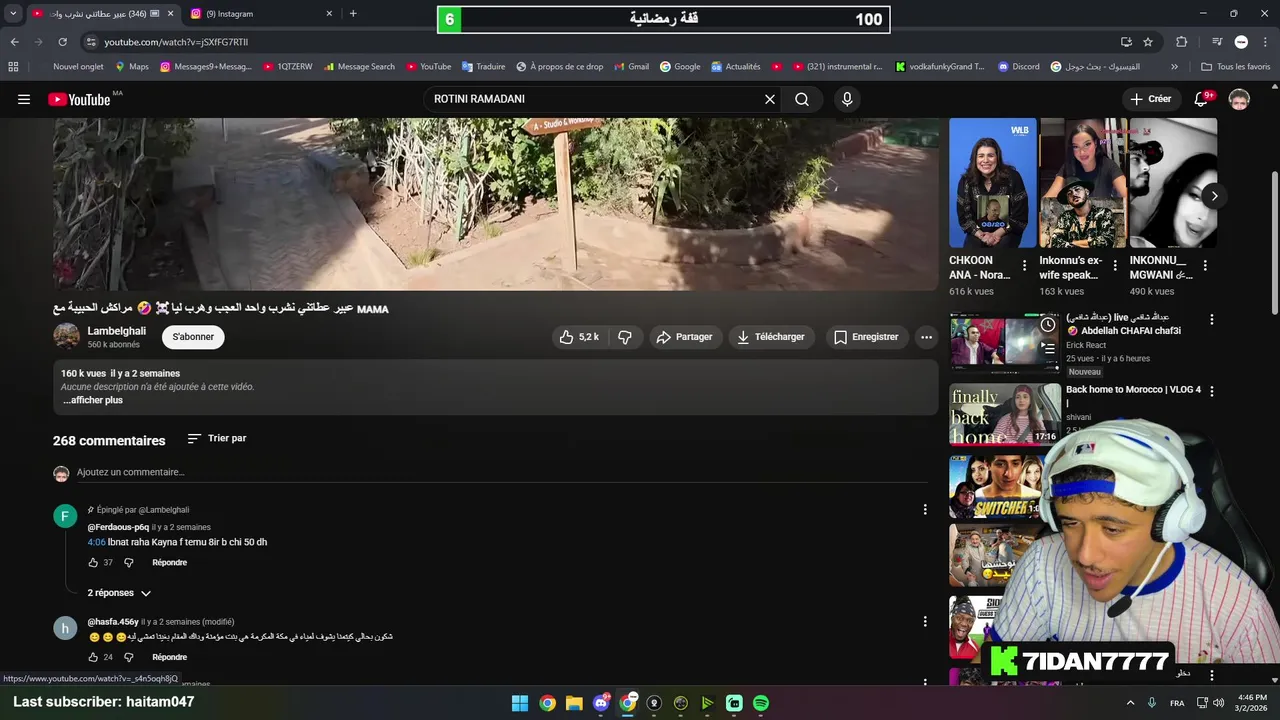Open the Abdellah CHAFAI live video thumbnail
This screenshot has width=1280, height=720.
click(x=1005, y=343)
